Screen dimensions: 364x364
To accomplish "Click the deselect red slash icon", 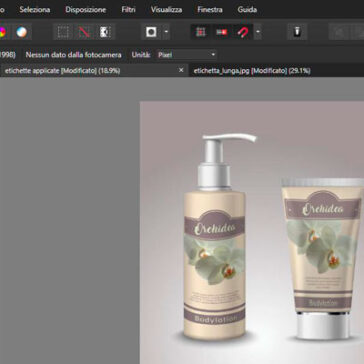I will tap(84, 32).
